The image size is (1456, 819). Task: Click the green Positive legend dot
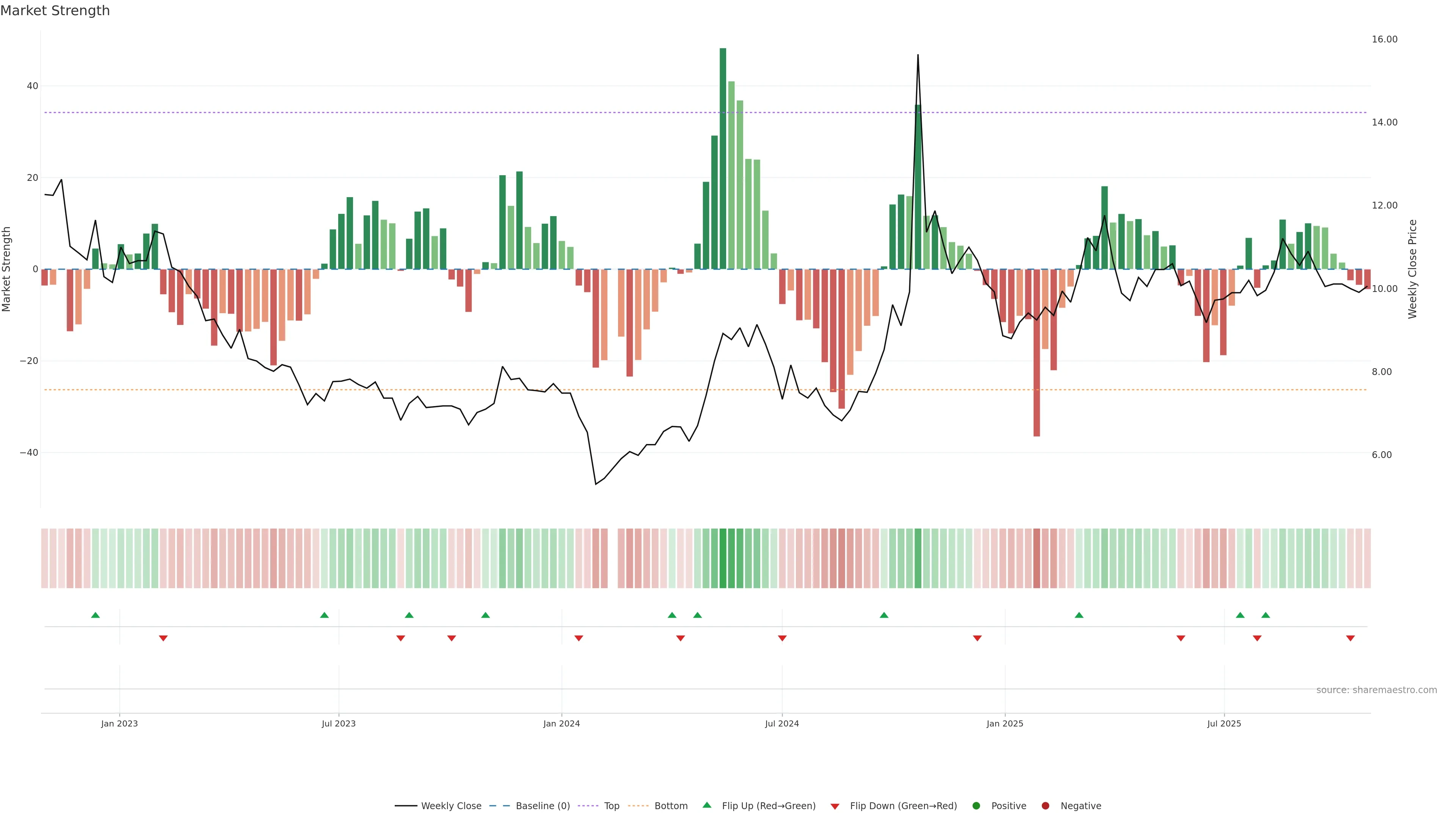pyautogui.click(x=976, y=805)
